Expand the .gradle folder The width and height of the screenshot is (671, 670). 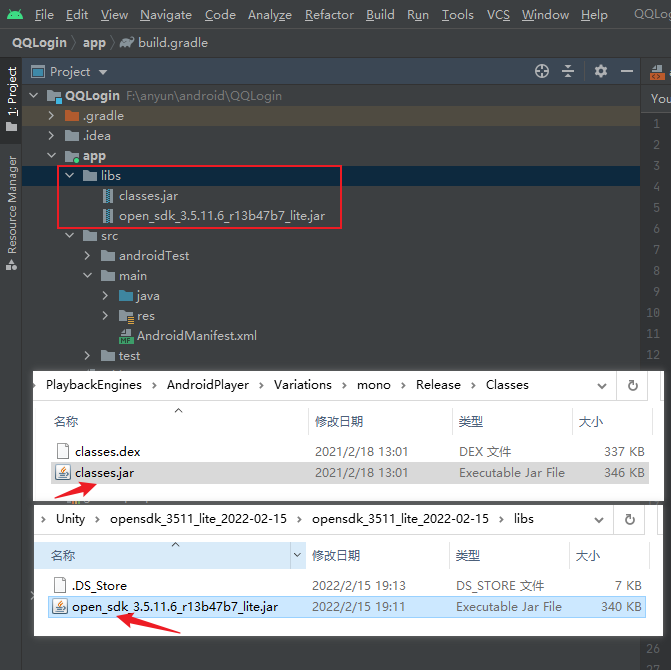(51, 116)
